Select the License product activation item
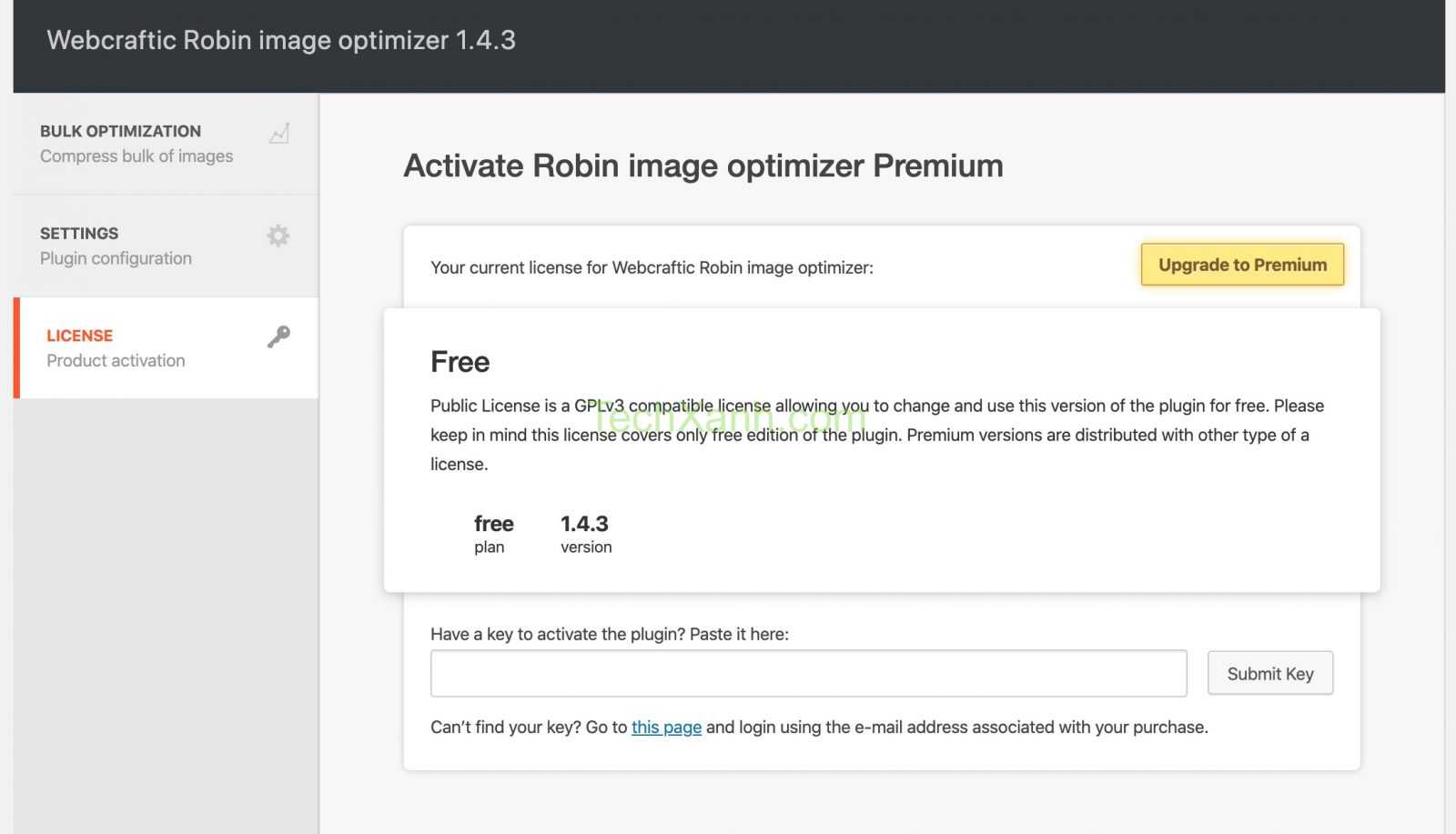Screen dimensions: 1456x834 point(166,347)
